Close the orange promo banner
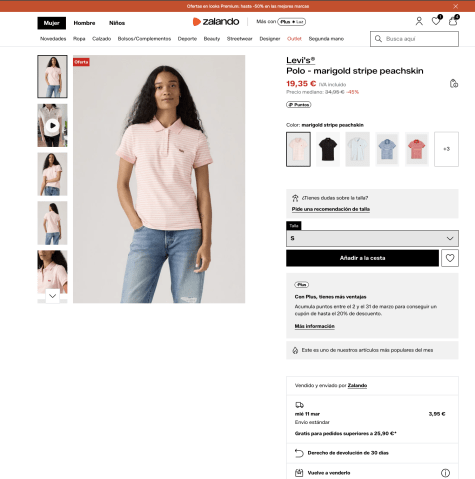The width and height of the screenshot is (475, 479). tap(455, 6)
